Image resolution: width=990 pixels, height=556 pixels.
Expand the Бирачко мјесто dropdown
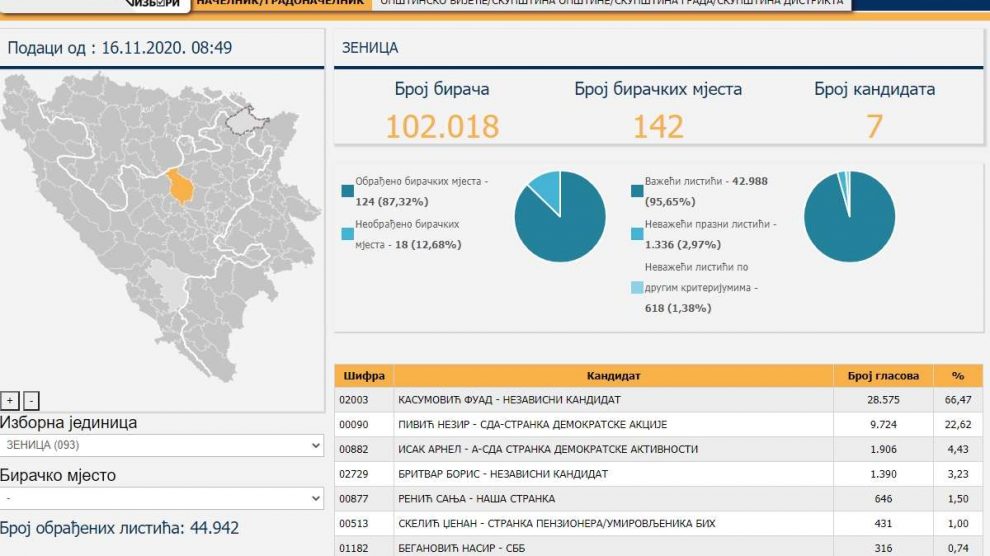[162, 498]
